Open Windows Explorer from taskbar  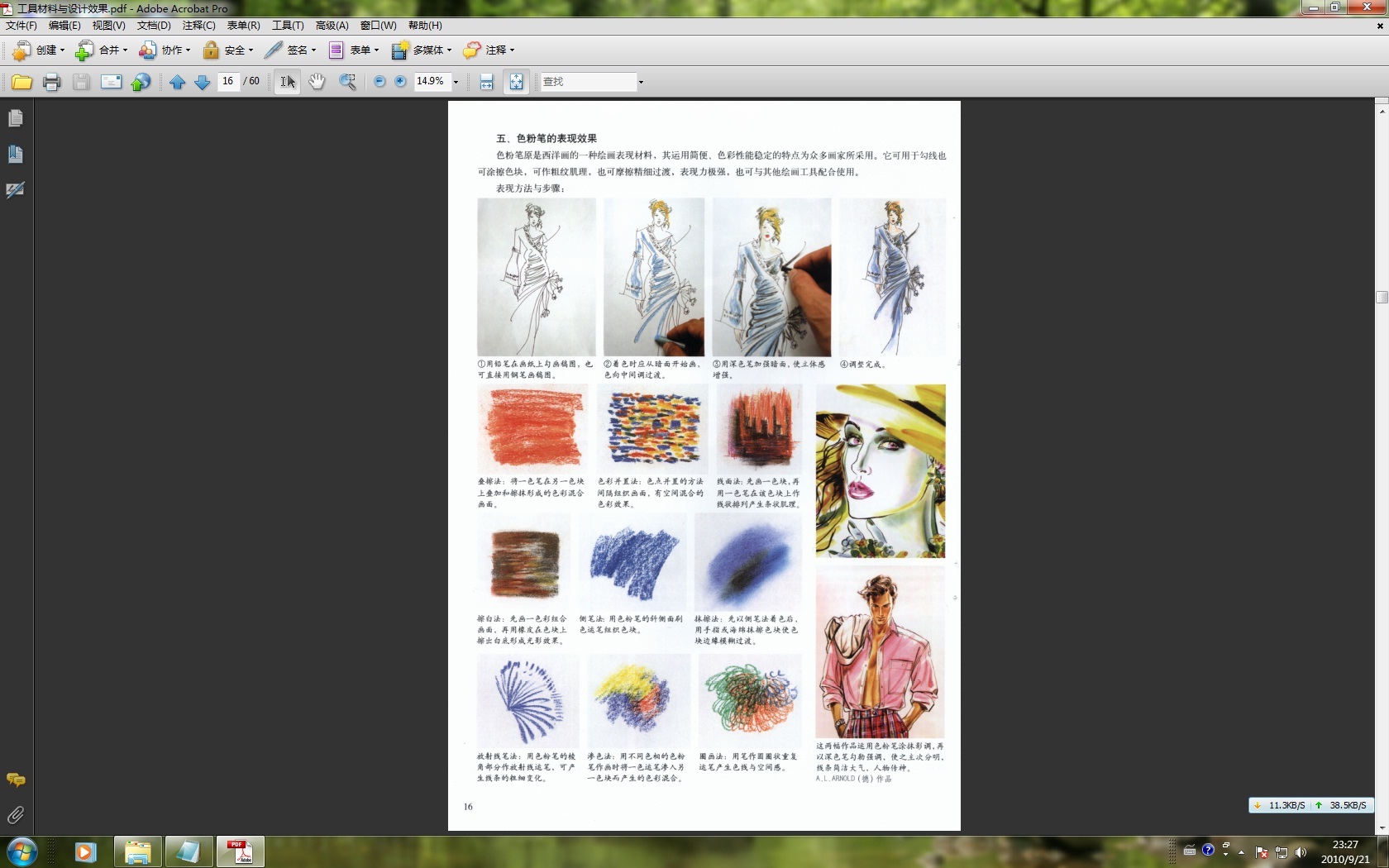[x=137, y=851]
